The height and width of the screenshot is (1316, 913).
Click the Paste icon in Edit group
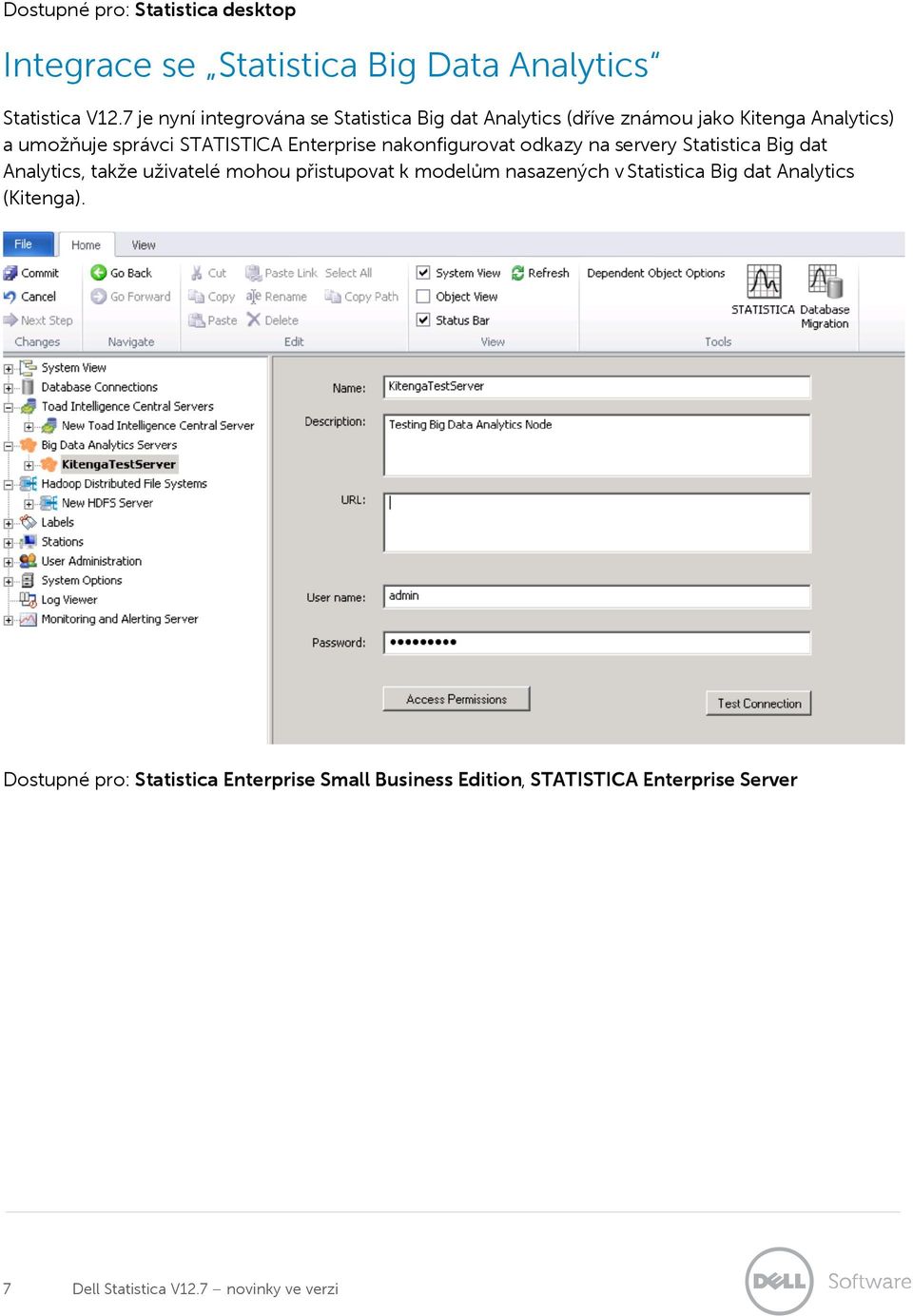point(197,320)
